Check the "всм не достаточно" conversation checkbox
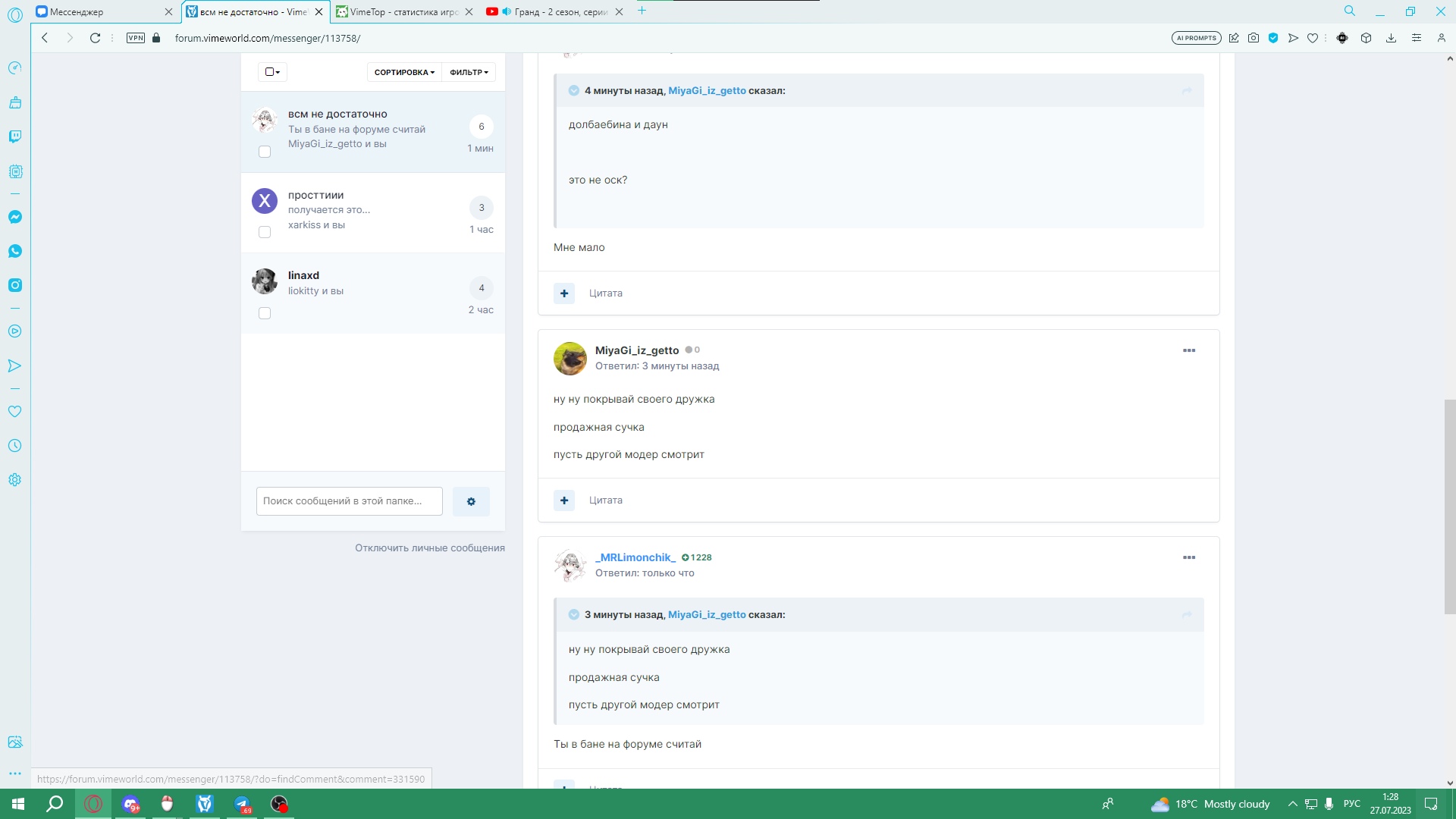This screenshot has height=819, width=1456. pos(265,152)
